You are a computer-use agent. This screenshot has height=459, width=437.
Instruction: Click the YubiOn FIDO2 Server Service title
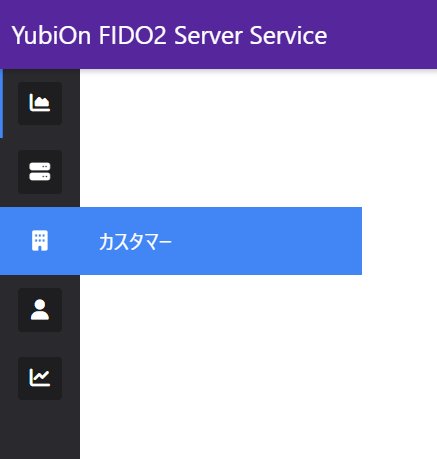[x=169, y=35]
